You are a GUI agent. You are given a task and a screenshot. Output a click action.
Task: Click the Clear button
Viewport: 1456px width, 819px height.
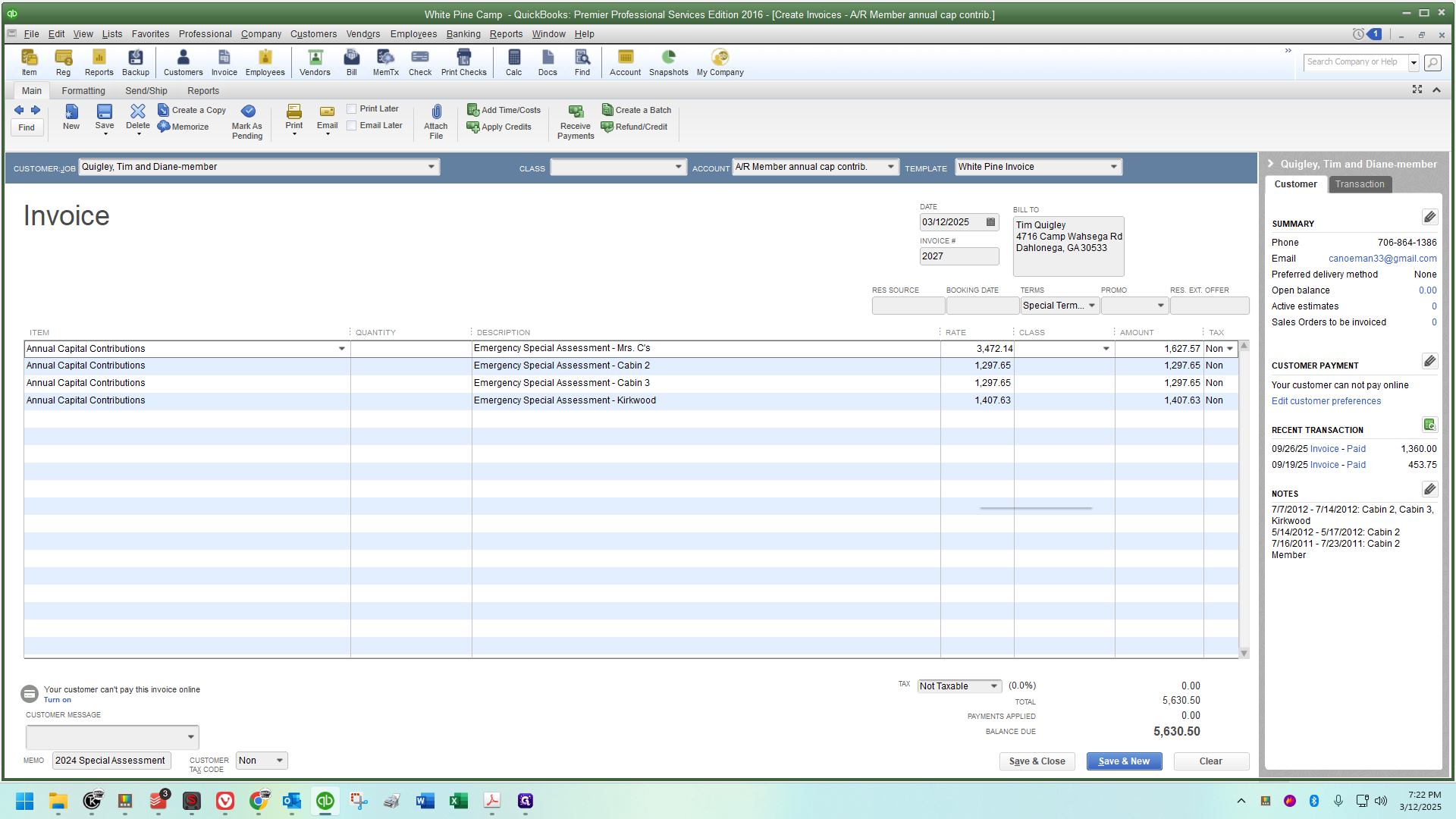[x=1210, y=761]
